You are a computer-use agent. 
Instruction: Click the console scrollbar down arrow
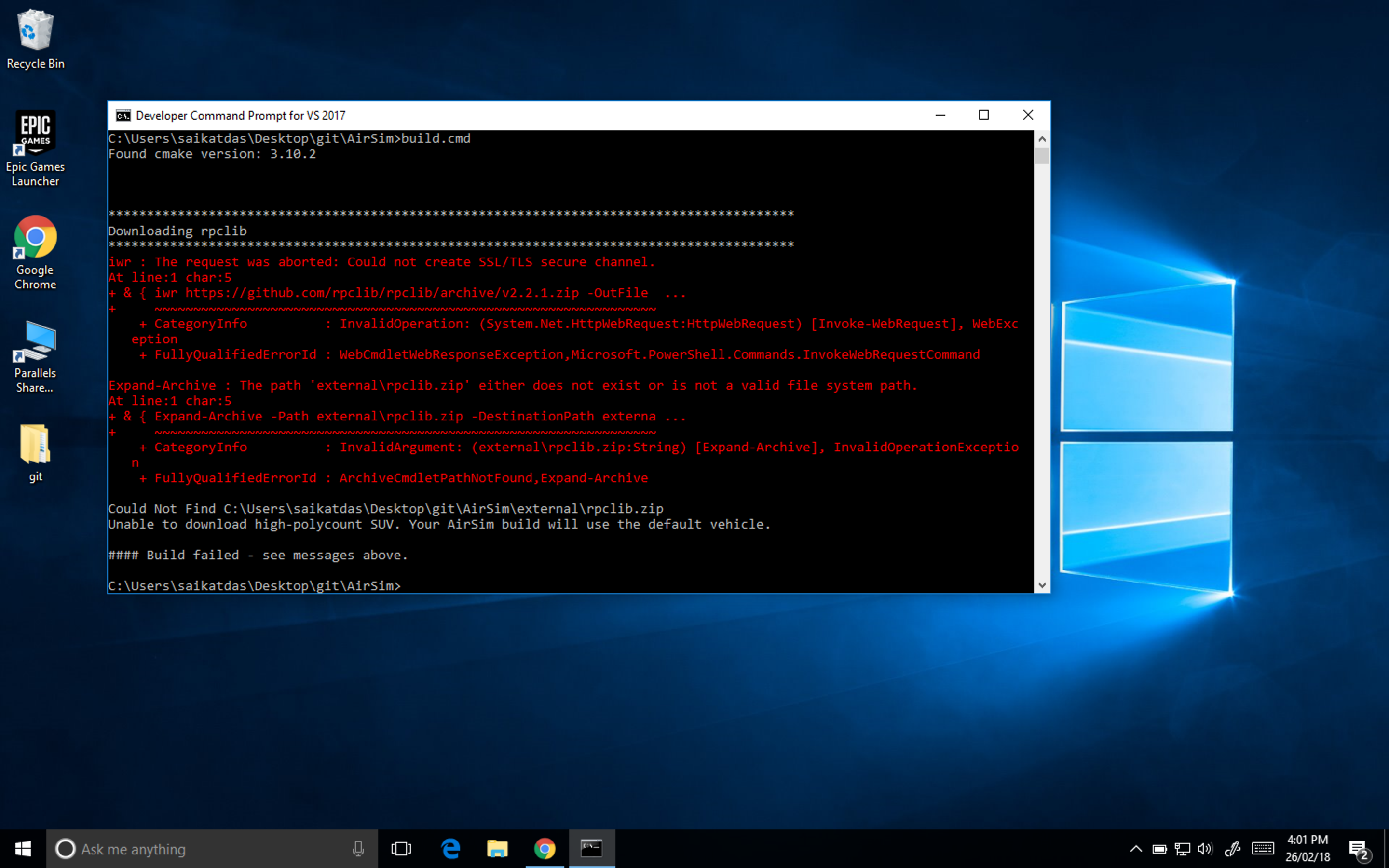[1042, 585]
